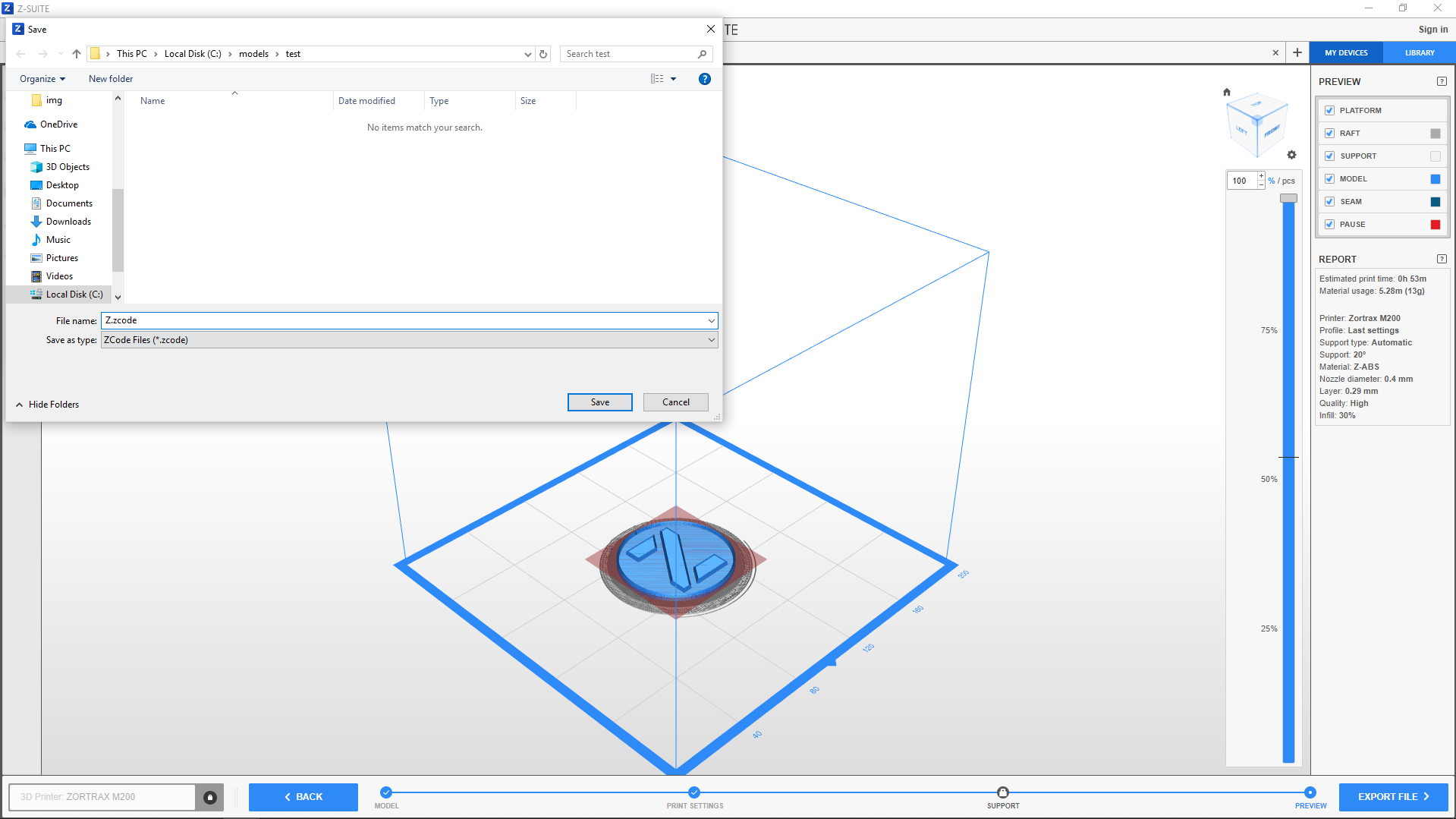Image resolution: width=1456 pixels, height=819 pixels.
Task: Click the home view icon above the cube
Action: pos(1227,93)
